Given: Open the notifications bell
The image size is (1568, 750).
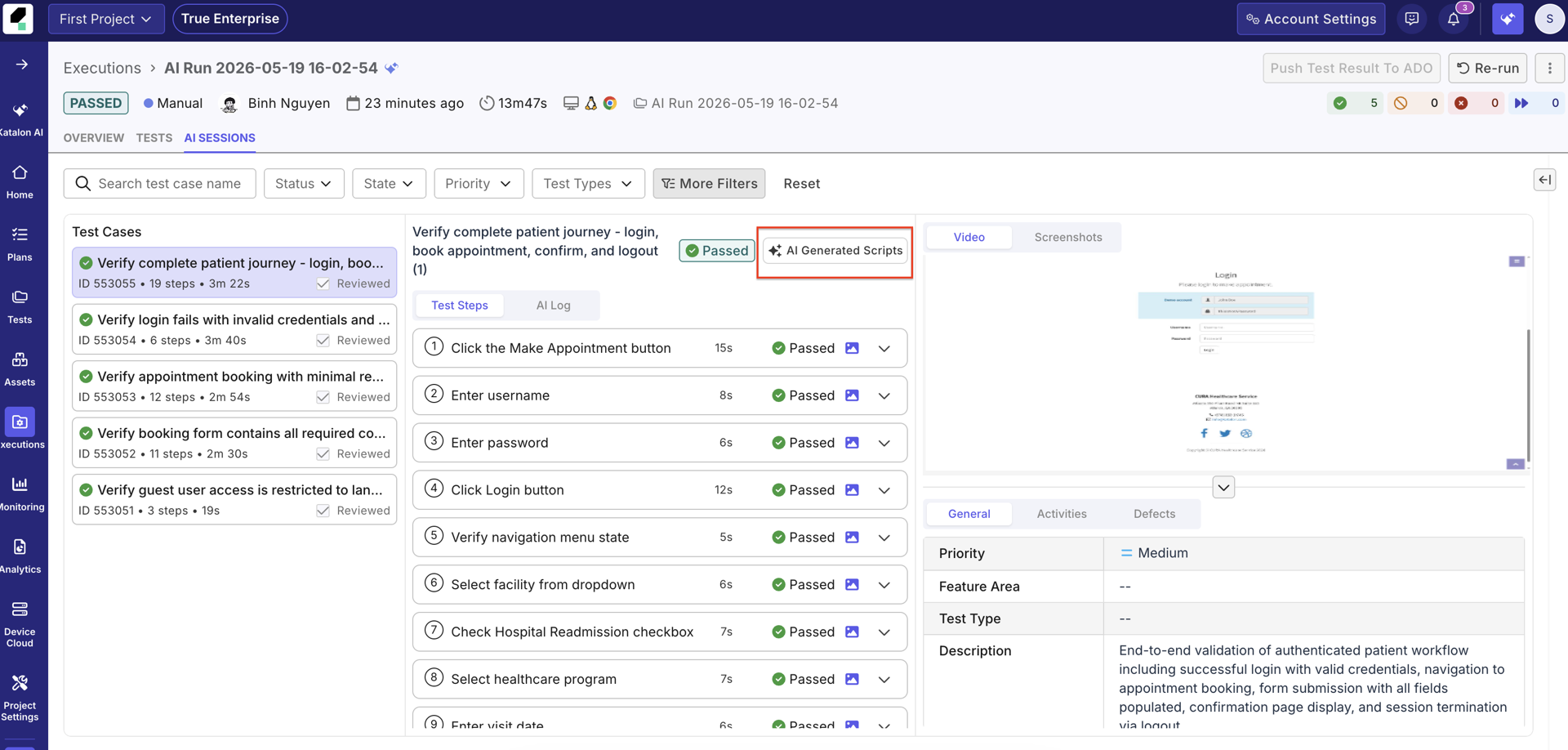Looking at the screenshot, I should coord(1454,19).
